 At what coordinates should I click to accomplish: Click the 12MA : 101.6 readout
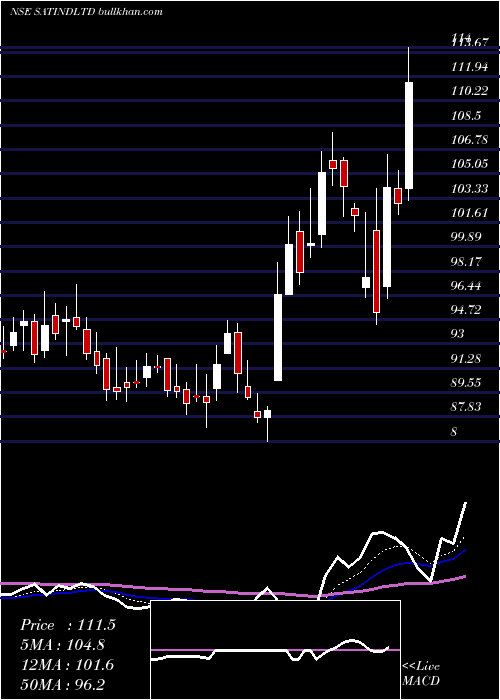(67, 665)
